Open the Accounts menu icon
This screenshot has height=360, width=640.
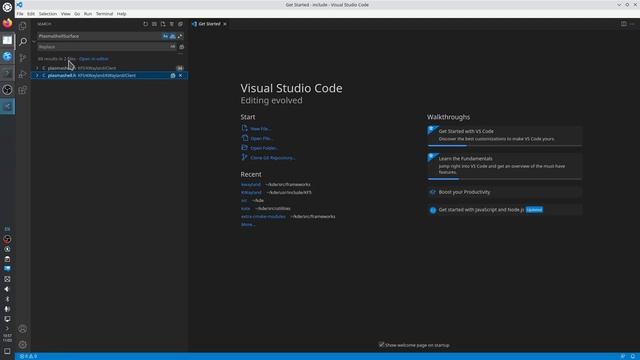23,329
